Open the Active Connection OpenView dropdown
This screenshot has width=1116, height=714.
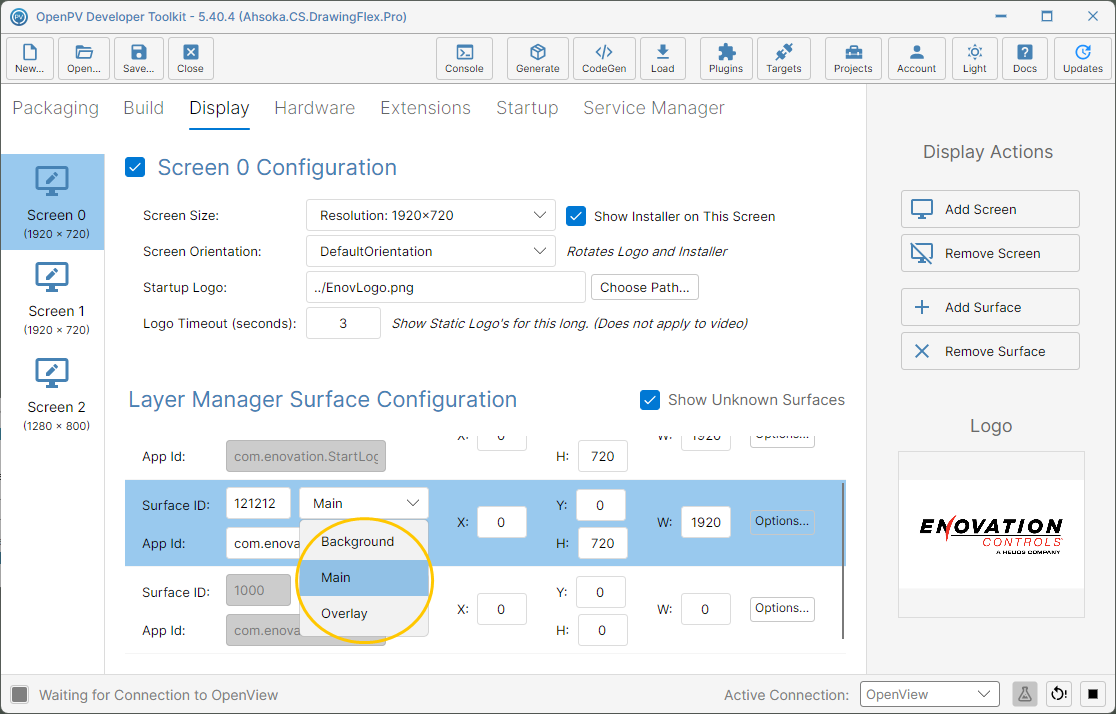click(x=929, y=694)
